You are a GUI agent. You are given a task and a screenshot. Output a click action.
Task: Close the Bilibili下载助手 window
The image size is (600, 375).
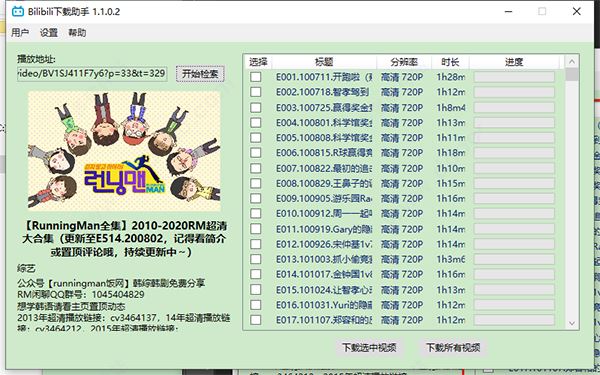(577, 11)
